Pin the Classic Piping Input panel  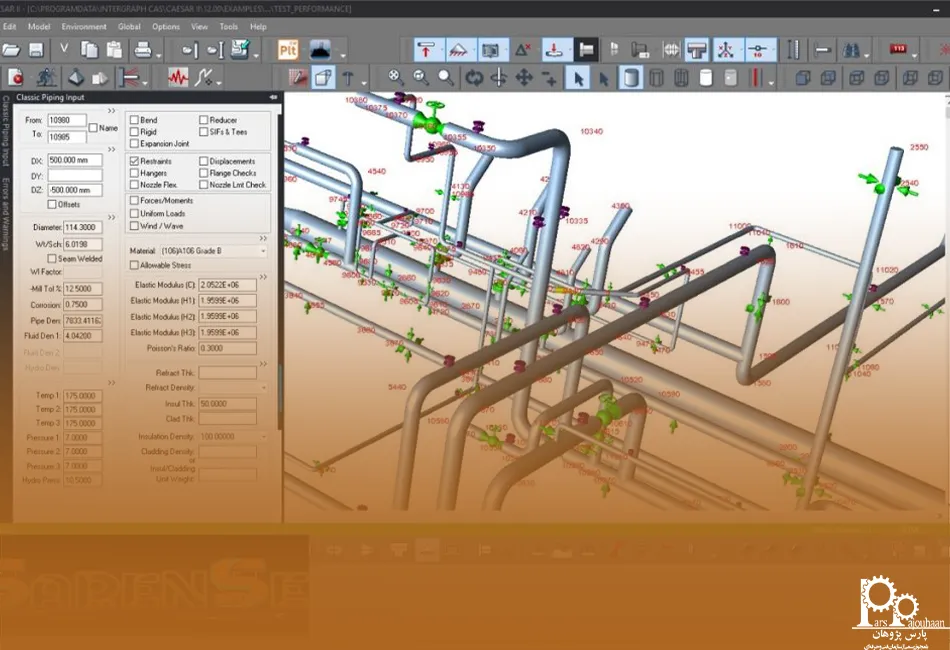coord(273,97)
